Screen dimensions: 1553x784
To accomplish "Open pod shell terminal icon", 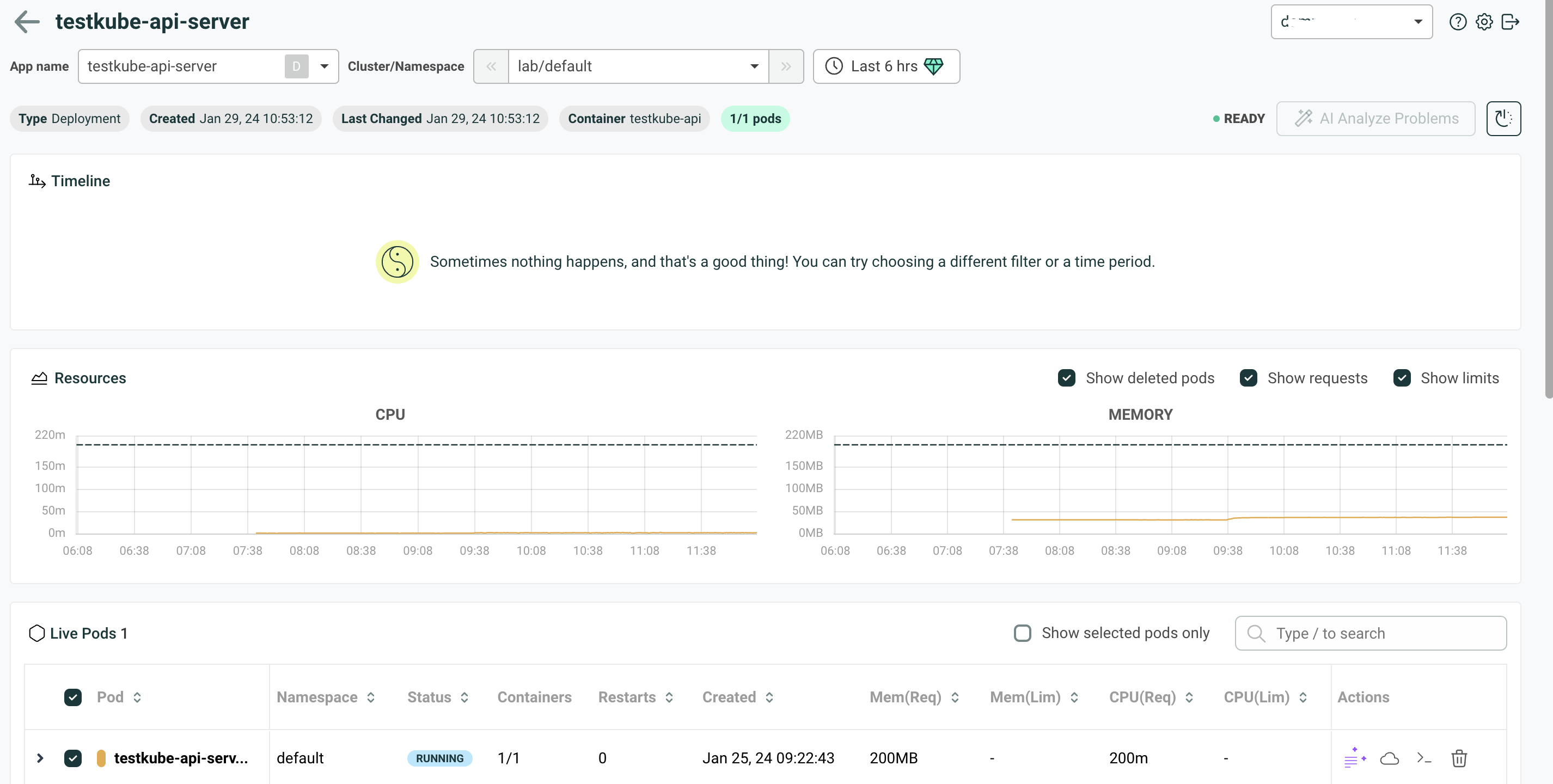I will click(1423, 757).
